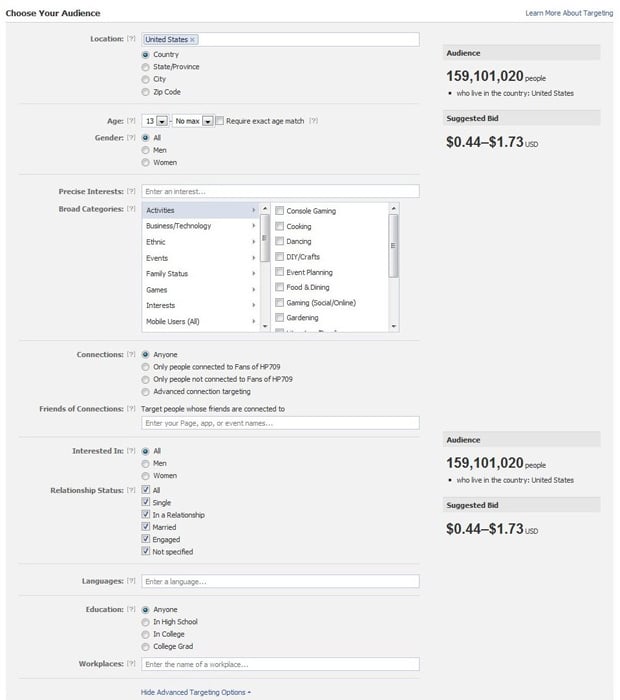The image size is (620, 700).
Task: Select In High School education option
Action: [x=145, y=622]
